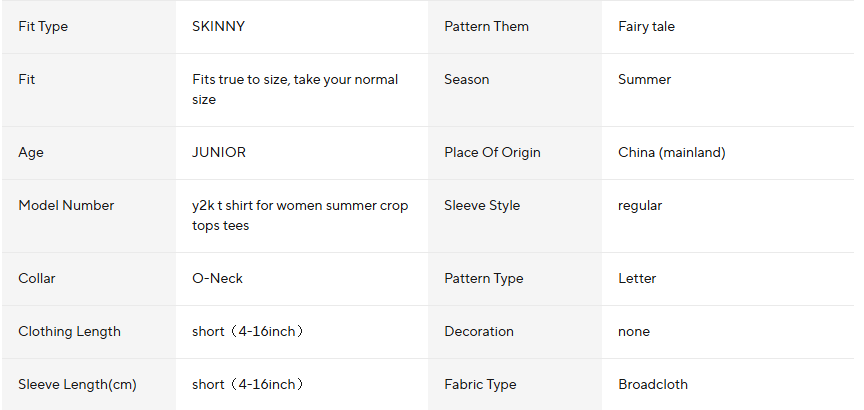Select the Season label

(x=466, y=79)
